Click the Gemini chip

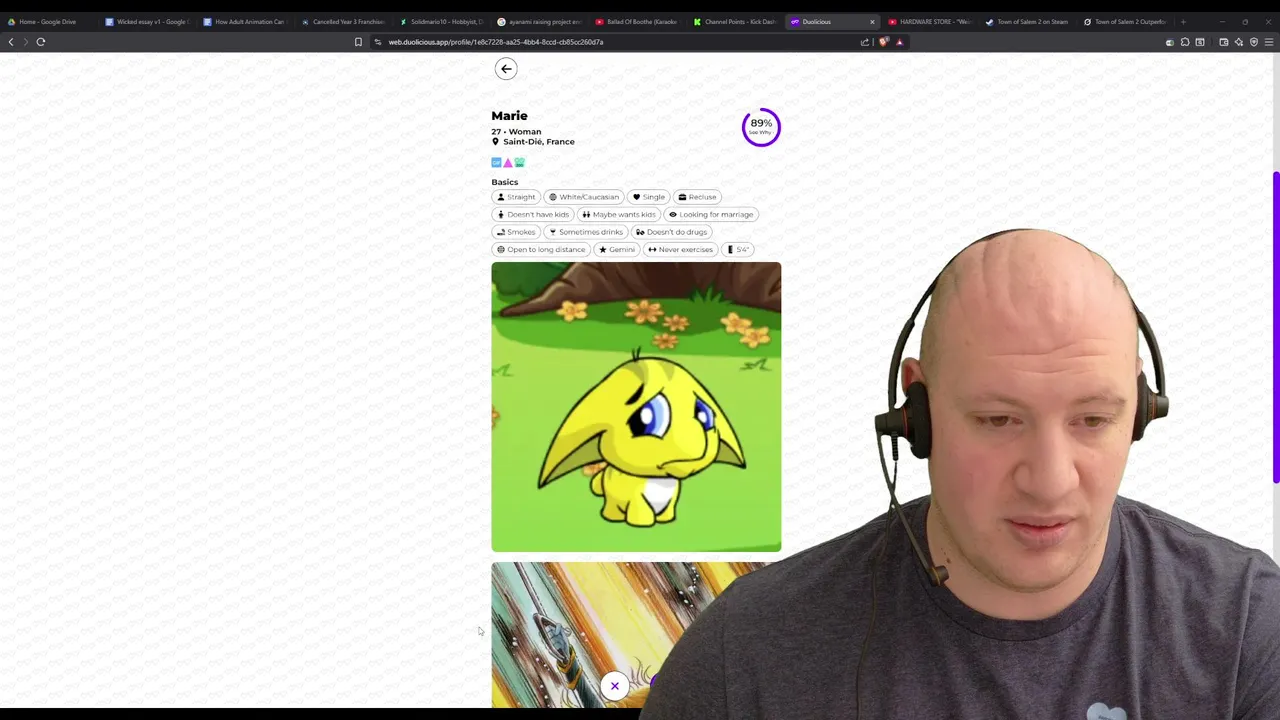click(x=617, y=249)
